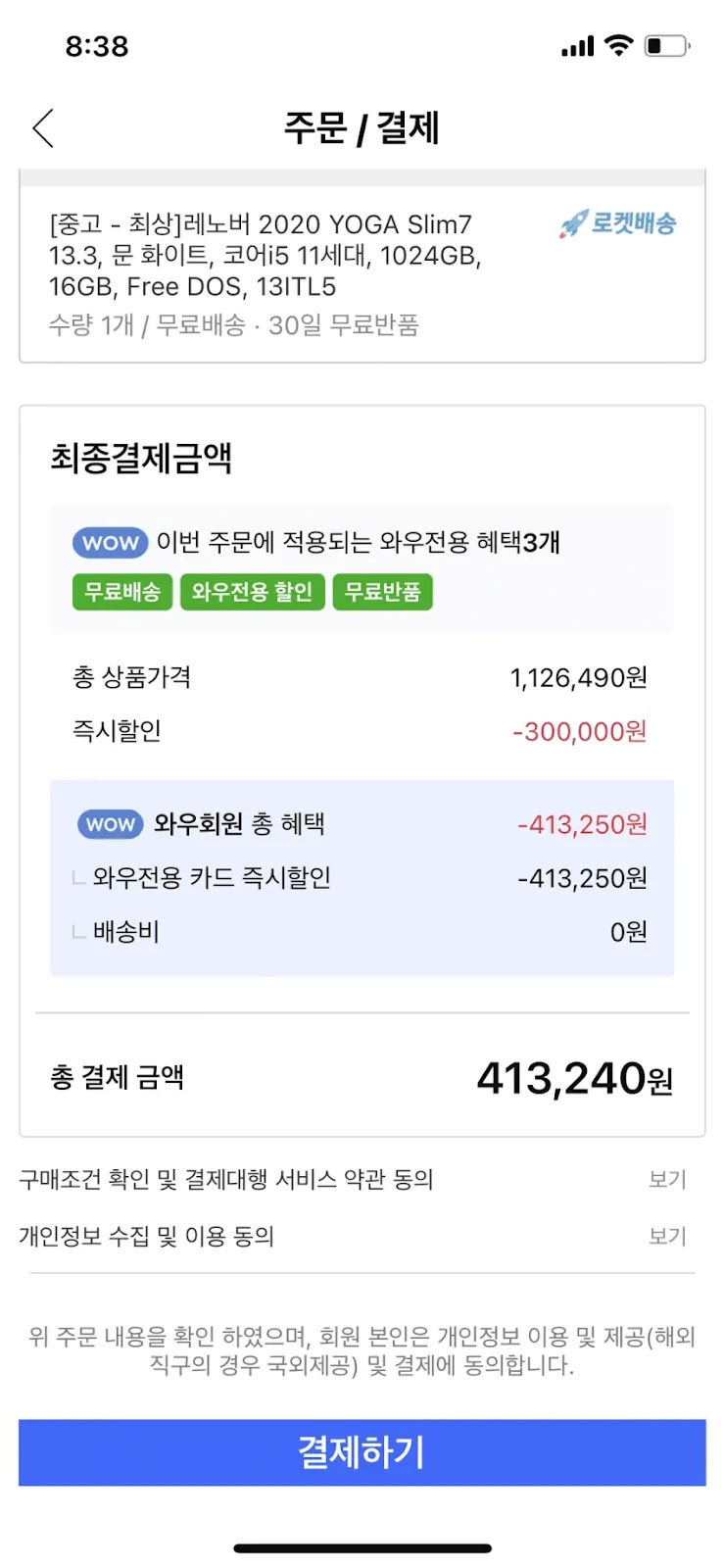Select the 와우전용 할인 green tag
This screenshot has width=724, height=1568.
[252, 592]
